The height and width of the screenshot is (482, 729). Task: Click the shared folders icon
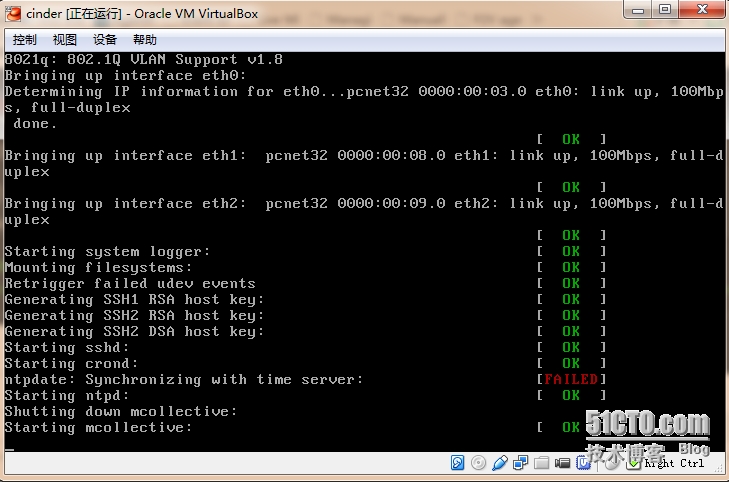541,462
